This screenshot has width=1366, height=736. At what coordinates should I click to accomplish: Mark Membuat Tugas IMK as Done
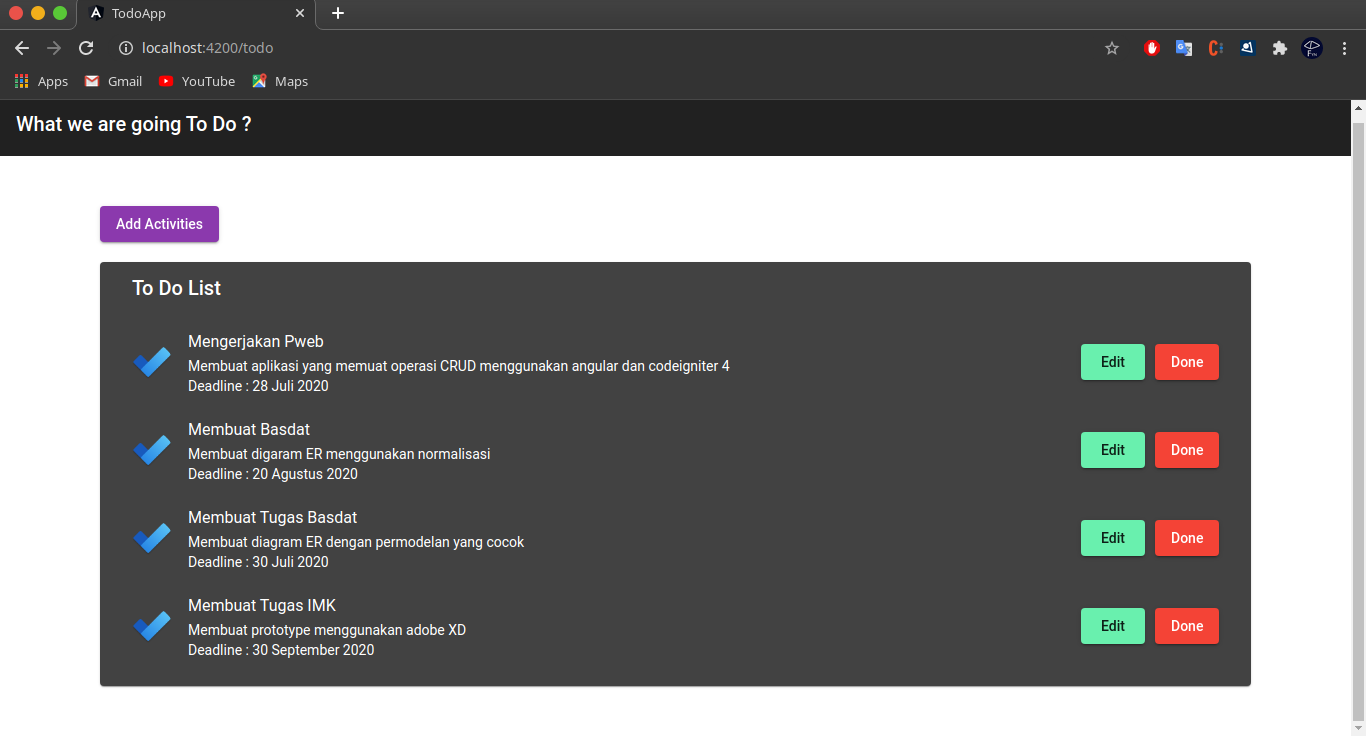point(1187,626)
